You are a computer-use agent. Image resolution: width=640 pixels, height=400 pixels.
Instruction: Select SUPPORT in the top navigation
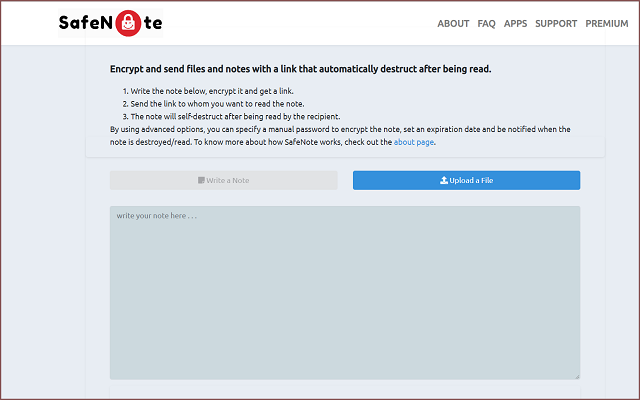tap(556, 23)
